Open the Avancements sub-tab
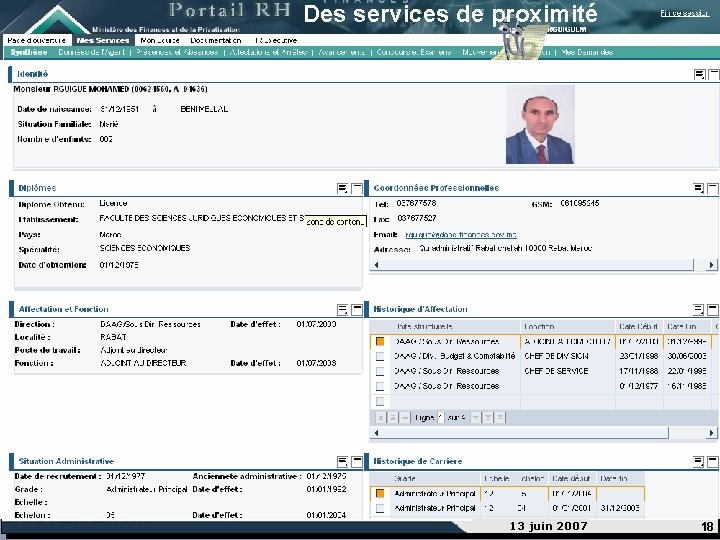The width and height of the screenshot is (720, 540). pos(342,52)
